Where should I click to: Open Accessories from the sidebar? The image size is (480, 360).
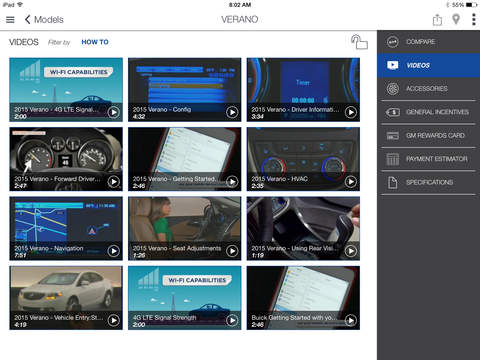[x=428, y=89]
